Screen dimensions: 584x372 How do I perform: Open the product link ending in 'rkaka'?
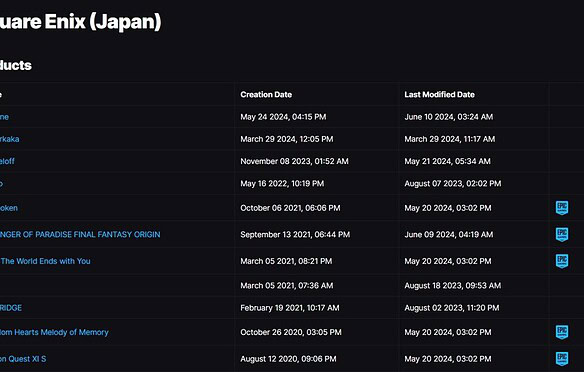(x=10, y=139)
